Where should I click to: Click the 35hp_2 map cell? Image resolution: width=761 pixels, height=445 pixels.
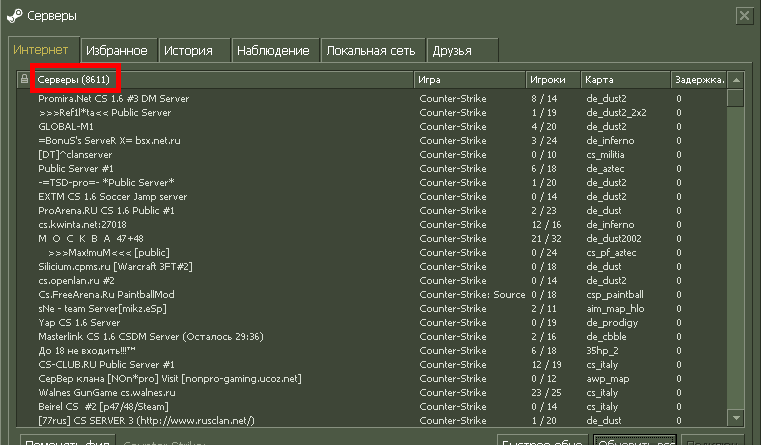point(602,351)
